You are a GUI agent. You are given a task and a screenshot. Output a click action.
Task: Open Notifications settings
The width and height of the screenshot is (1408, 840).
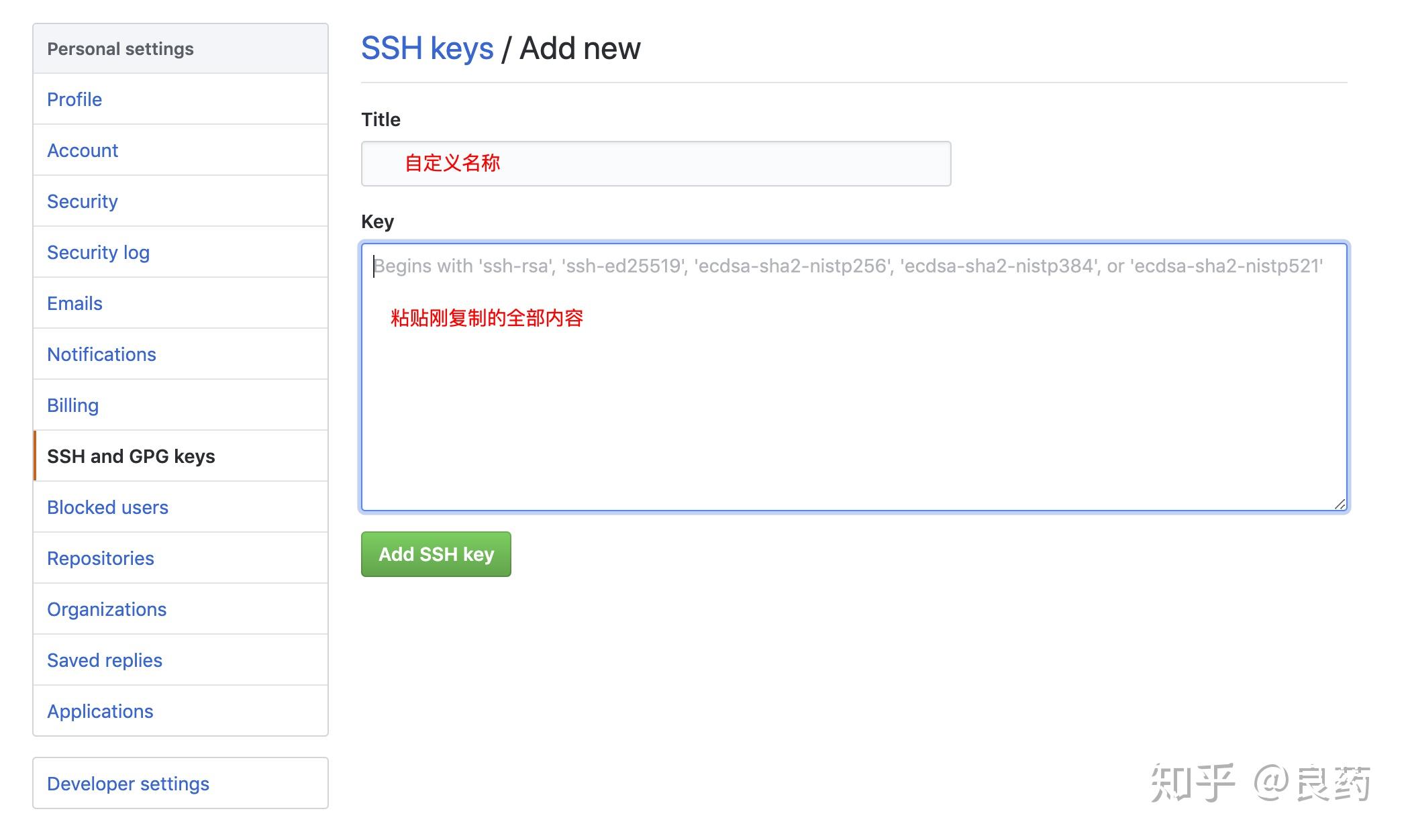[x=101, y=354]
